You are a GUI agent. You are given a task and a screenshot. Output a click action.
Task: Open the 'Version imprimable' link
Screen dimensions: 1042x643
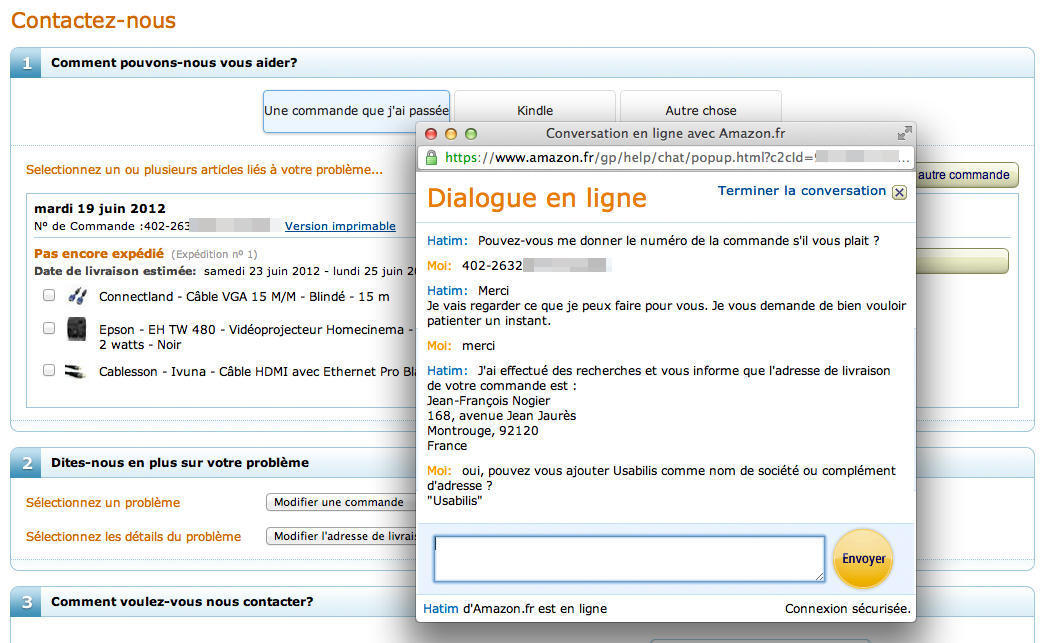point(340,226)
